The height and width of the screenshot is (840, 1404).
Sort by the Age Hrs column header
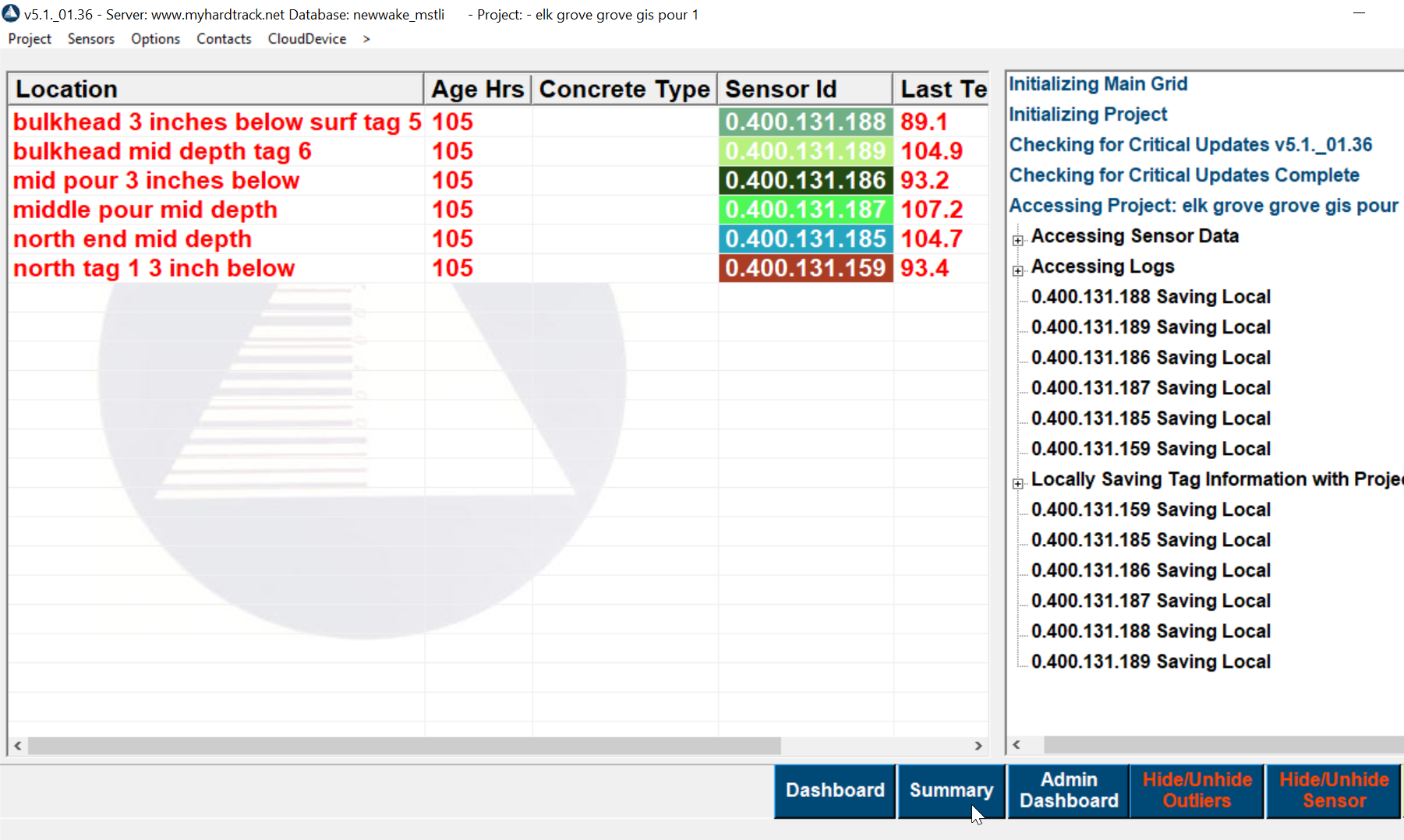(478, 90)
